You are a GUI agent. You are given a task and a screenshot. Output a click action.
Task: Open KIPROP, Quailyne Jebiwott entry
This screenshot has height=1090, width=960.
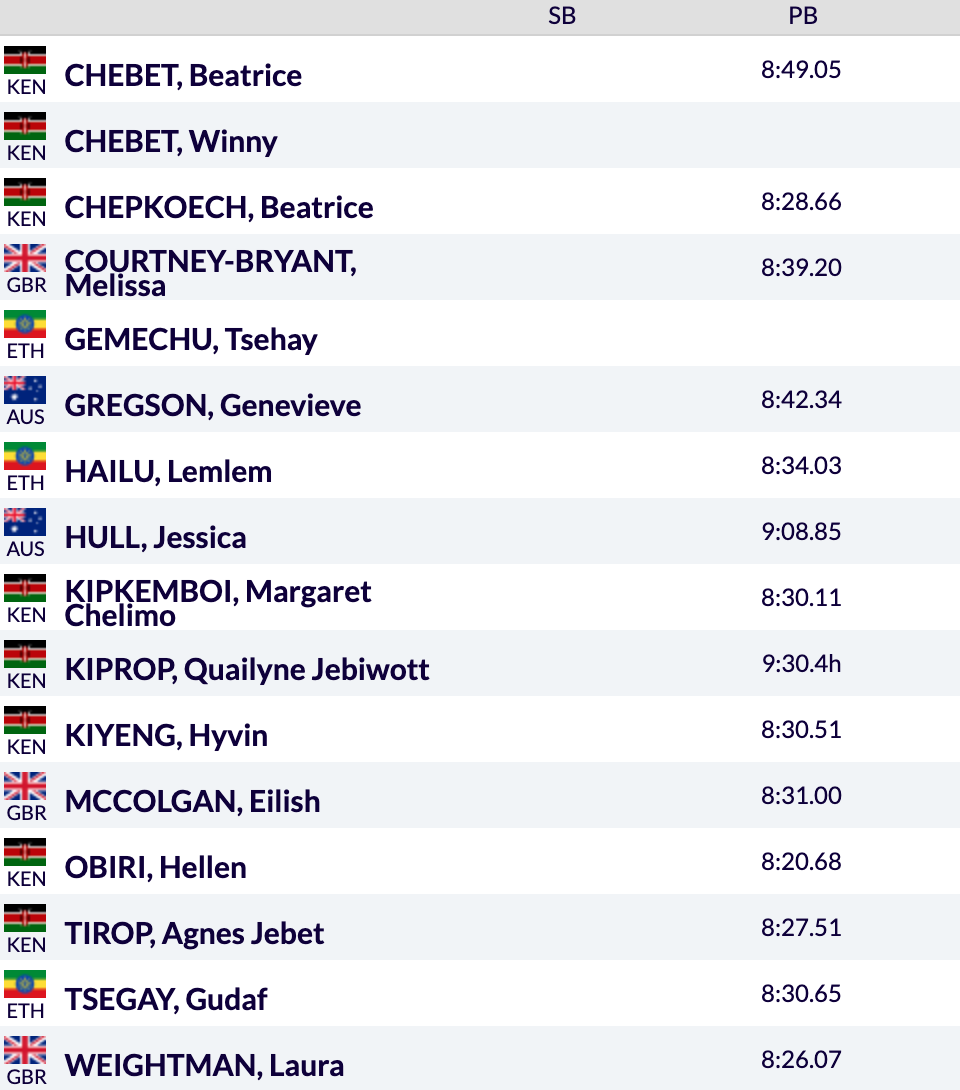click(247, 669)
